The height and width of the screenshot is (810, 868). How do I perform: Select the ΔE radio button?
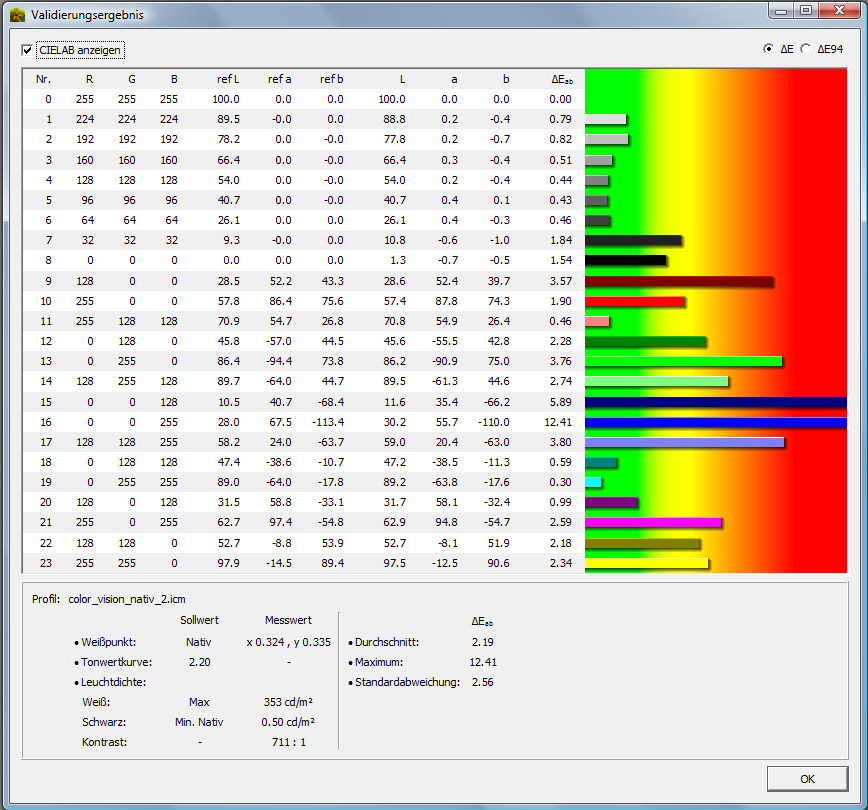[768, 49]
